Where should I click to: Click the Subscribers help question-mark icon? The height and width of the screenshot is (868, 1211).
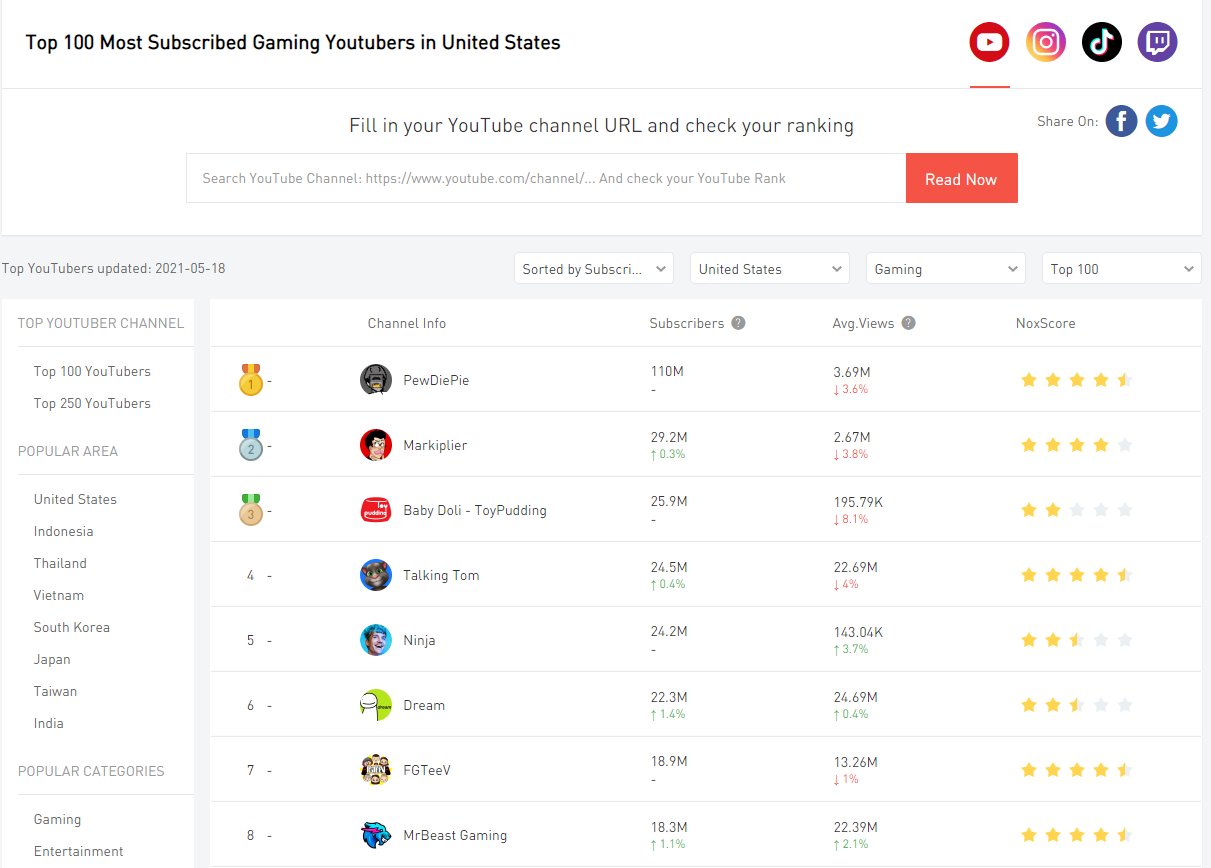(x=738, y=323)
